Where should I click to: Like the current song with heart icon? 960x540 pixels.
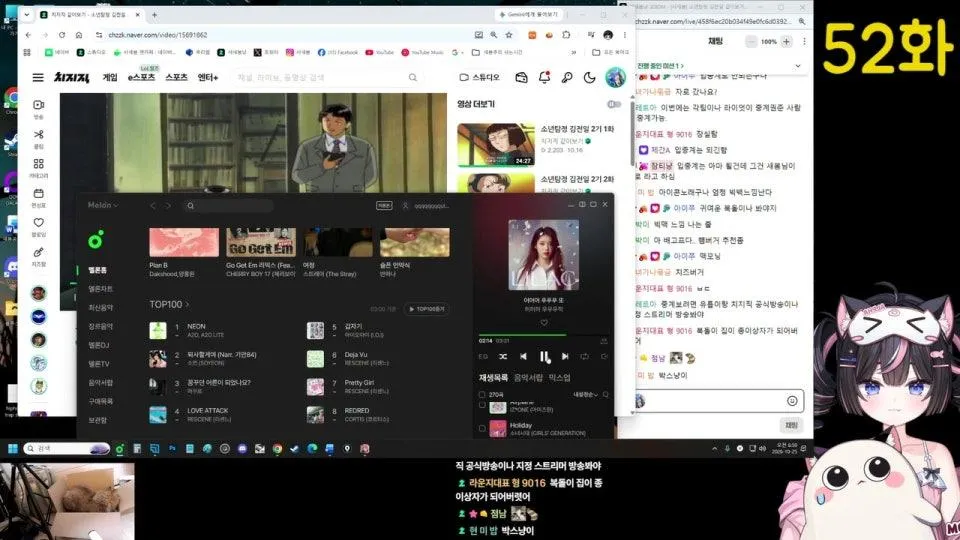click(x=544, y=323)
